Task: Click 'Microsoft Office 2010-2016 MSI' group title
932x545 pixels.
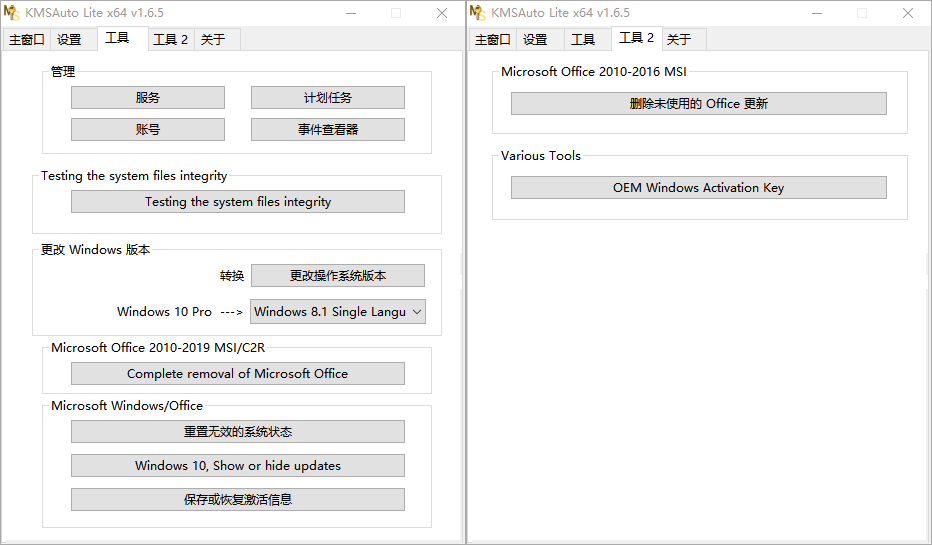Action: click(x=594, y=71)
